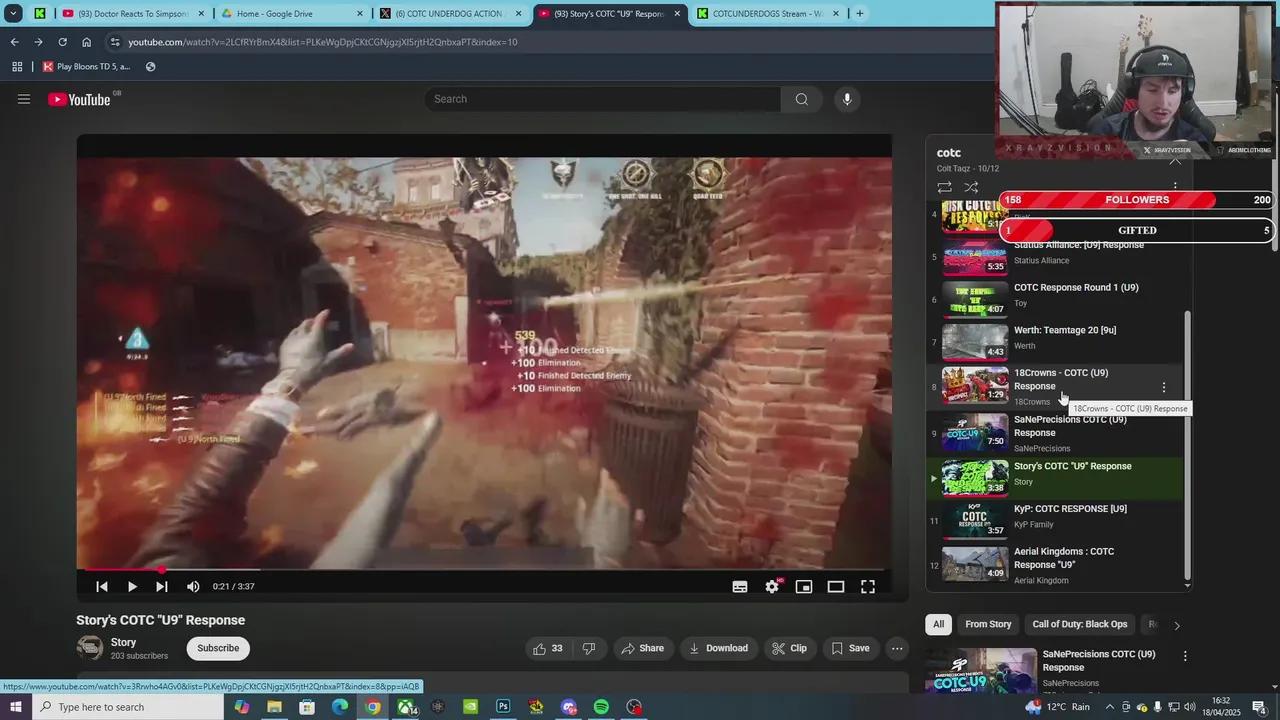
Task: Switch to COTCUNDERDOGS Stream tab
Action: [x=768, y=14]
